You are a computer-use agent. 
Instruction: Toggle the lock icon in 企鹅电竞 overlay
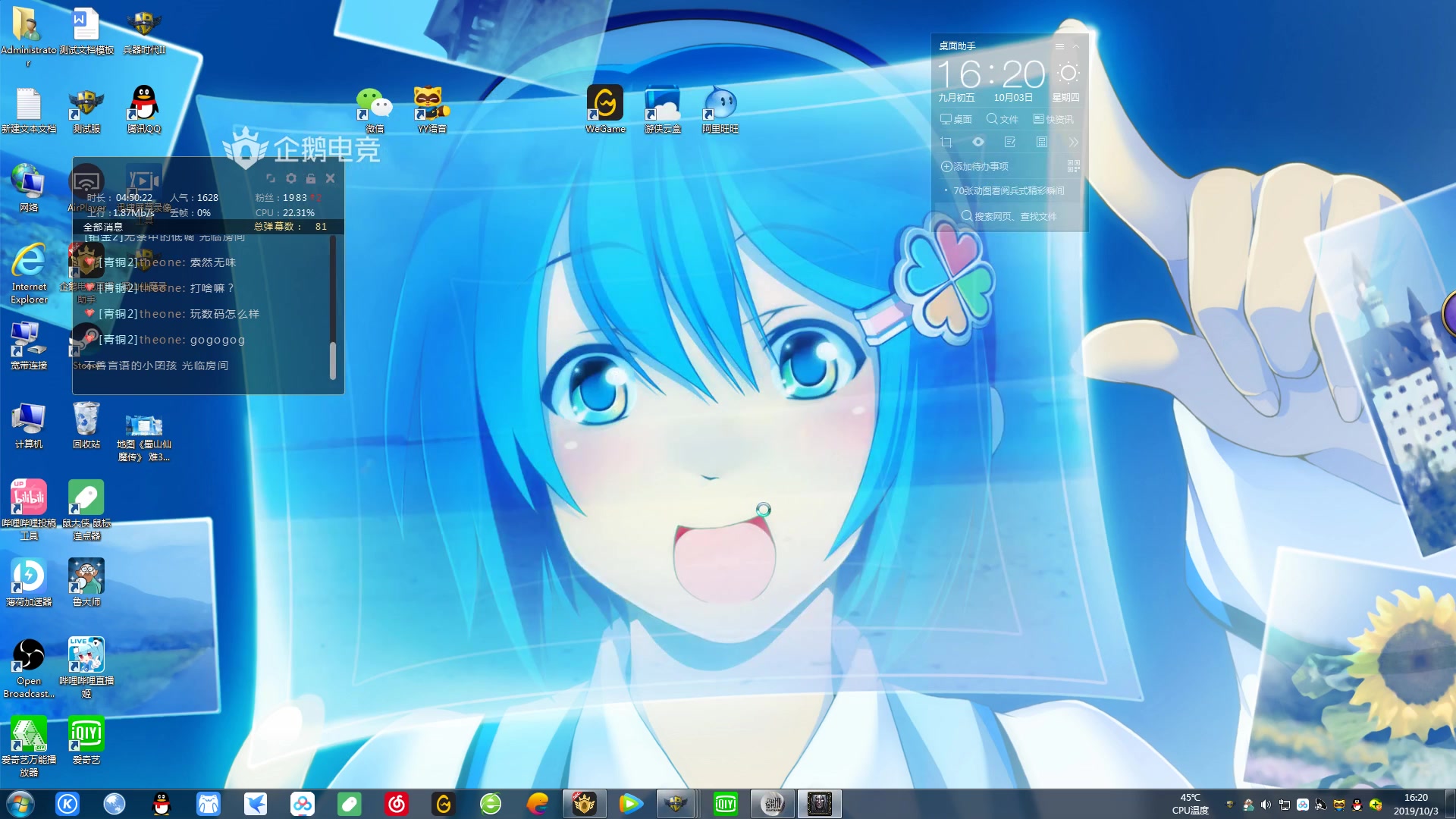point(311,178)
